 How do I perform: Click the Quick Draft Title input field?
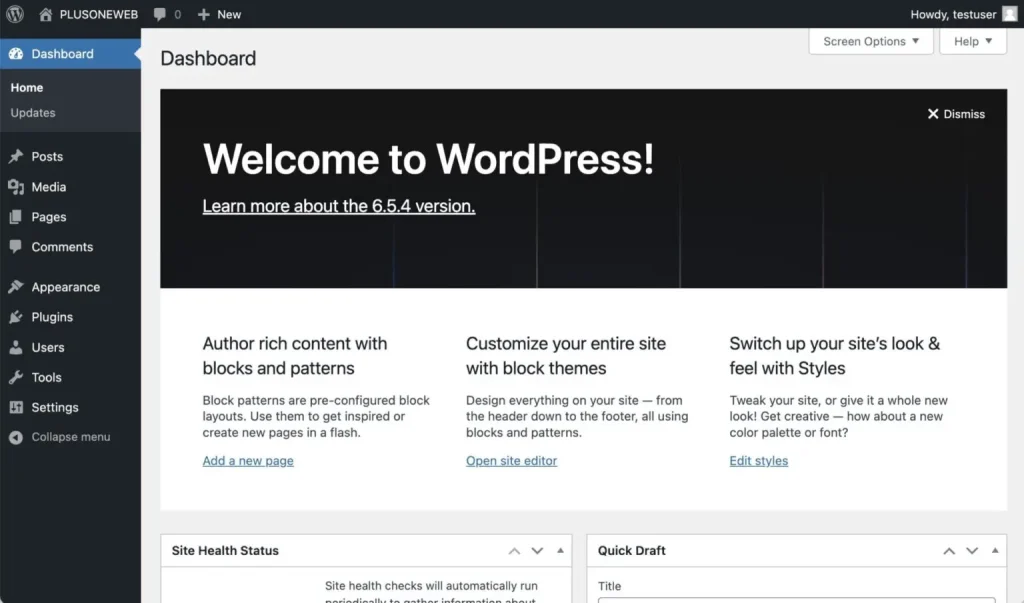pos(796,598)
